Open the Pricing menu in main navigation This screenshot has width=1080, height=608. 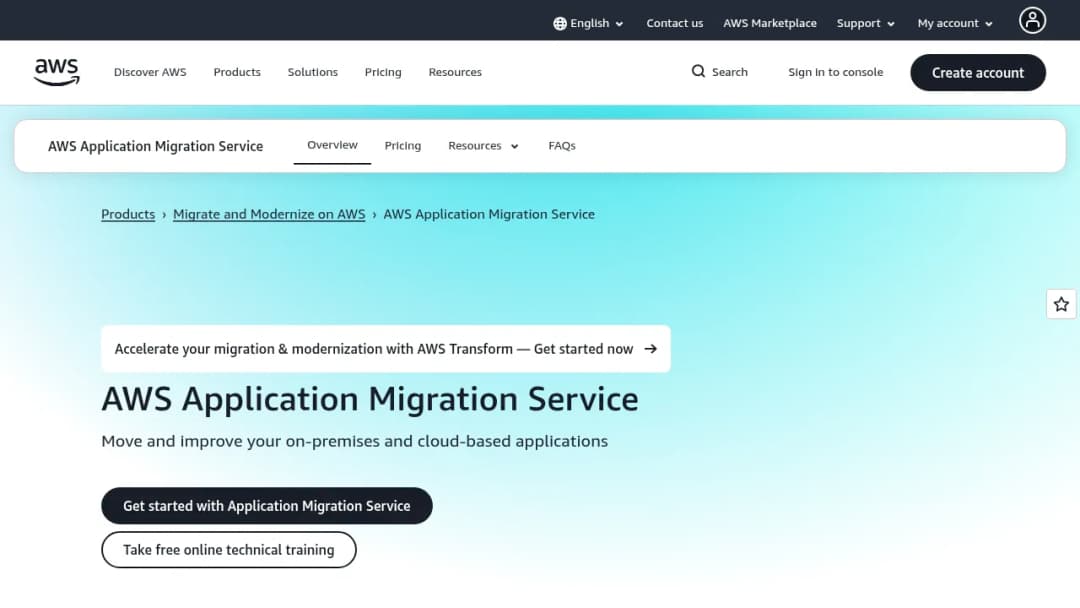pos(383,72)
